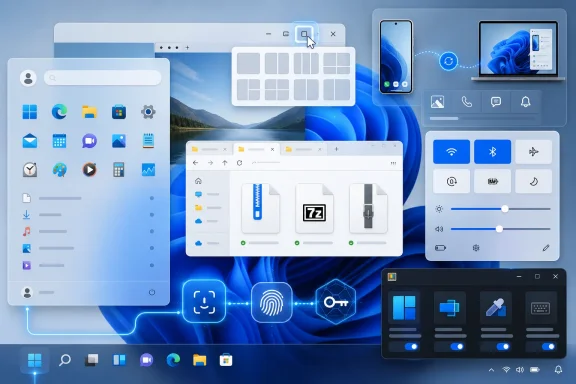Open the Photos tab in Phone Link panel
Image resolution: width=576 pixels, height=384 pixels.
coord(437,102)
